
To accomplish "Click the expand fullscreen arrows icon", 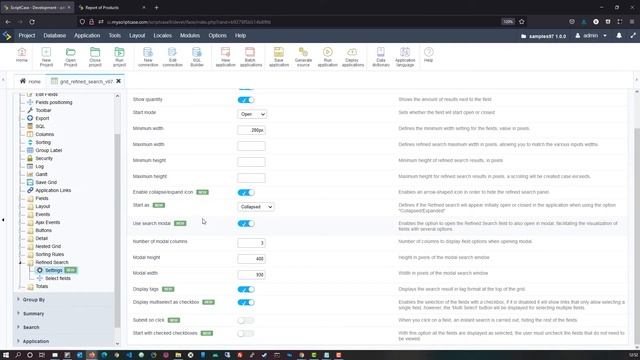I will click(x=633, y=36).
